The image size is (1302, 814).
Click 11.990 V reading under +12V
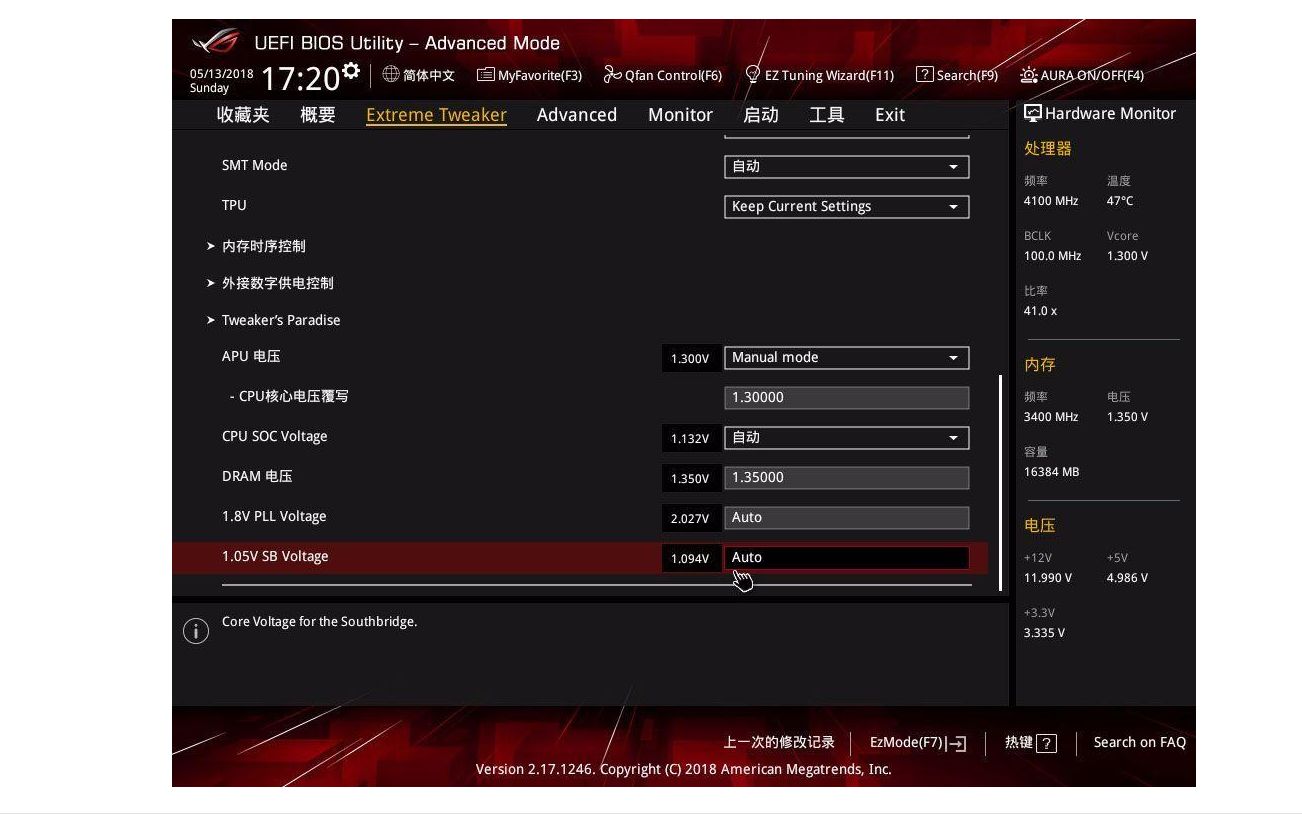pos(1047,578)
